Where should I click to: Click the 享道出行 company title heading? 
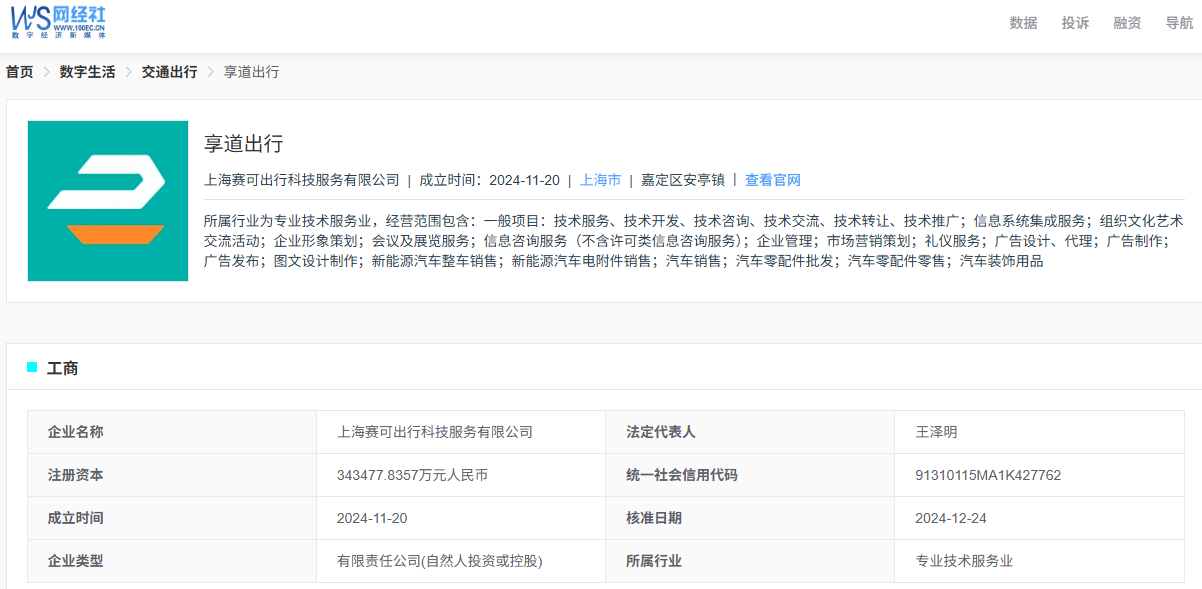coord(244,143)
